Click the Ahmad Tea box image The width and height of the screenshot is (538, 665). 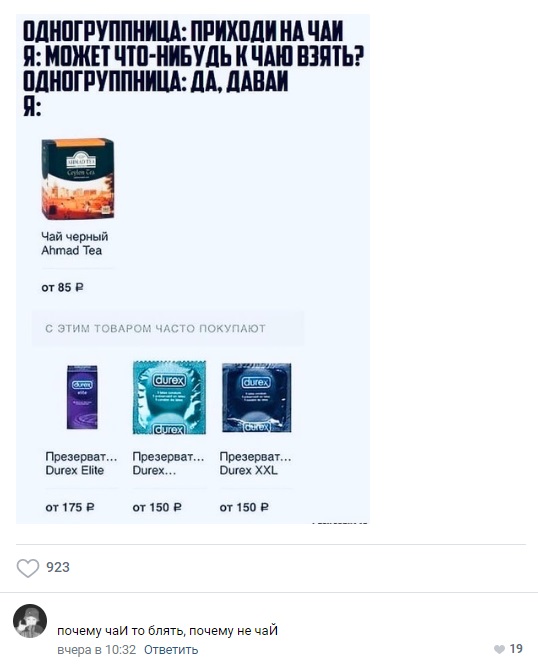78,179
